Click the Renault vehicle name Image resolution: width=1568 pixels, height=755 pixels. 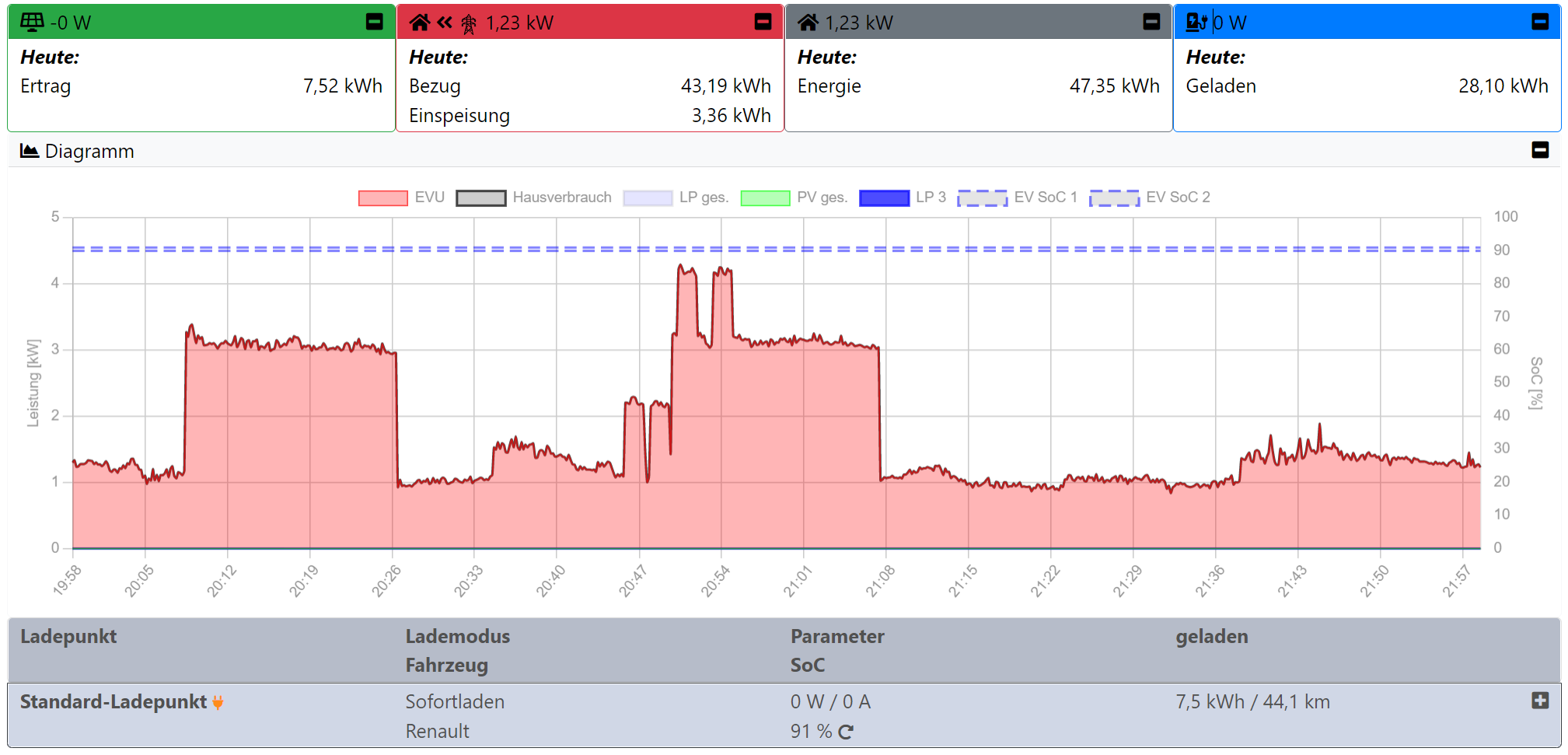click(438, 732)
